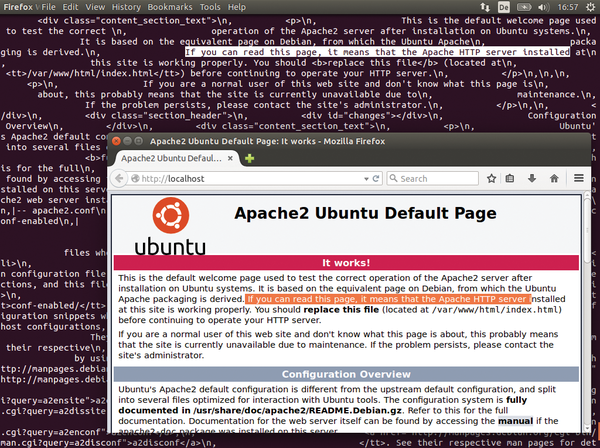
Task: Follow the manual link on the page
Action: point(515,421)
